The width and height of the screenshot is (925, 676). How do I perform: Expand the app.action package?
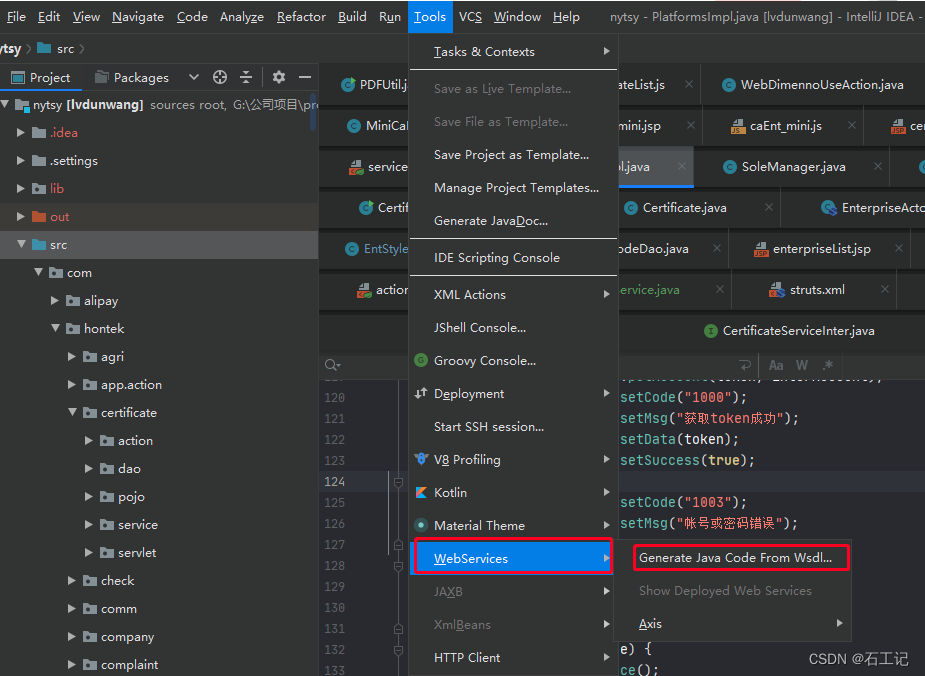click(71, 384)
